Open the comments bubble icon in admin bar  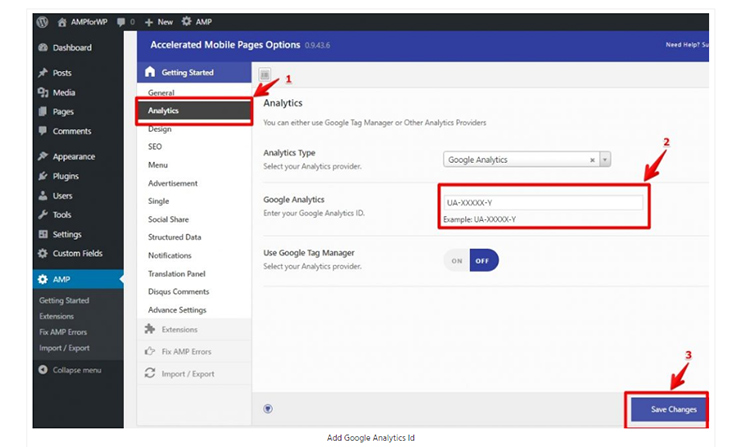[x=122, y=21]
